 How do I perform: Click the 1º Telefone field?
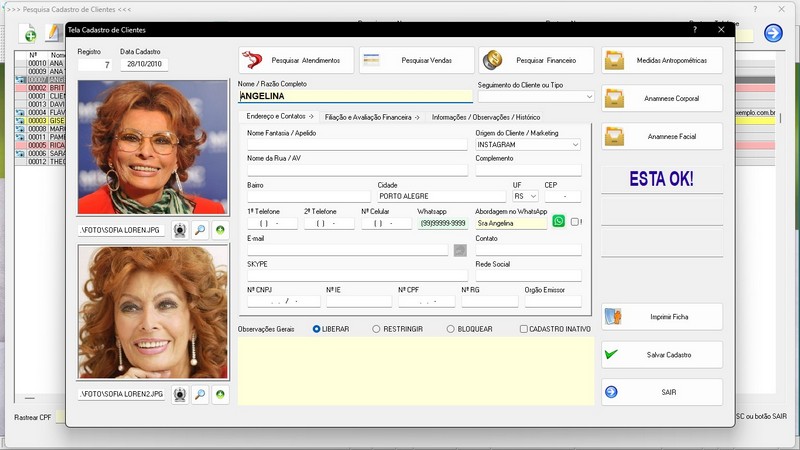click(x=272, y=223)
